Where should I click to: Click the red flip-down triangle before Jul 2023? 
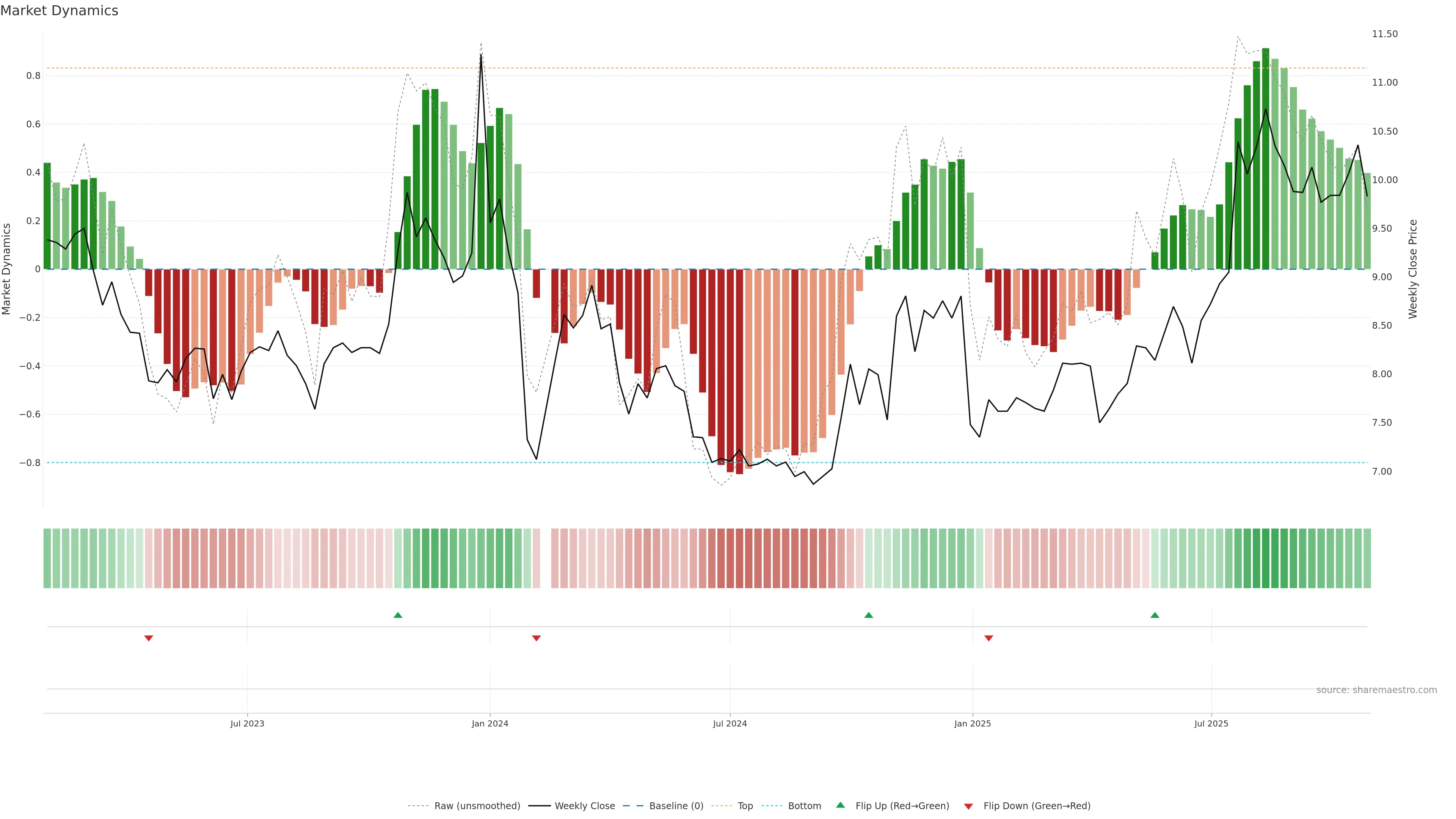pyautogui.click(x=149, y=638)
